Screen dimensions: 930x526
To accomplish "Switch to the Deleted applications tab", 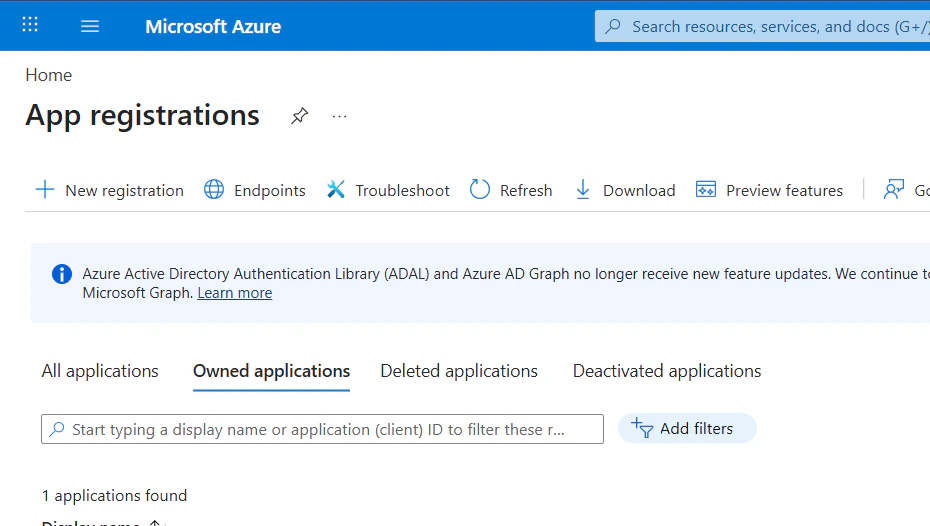I will click(459, 371).
